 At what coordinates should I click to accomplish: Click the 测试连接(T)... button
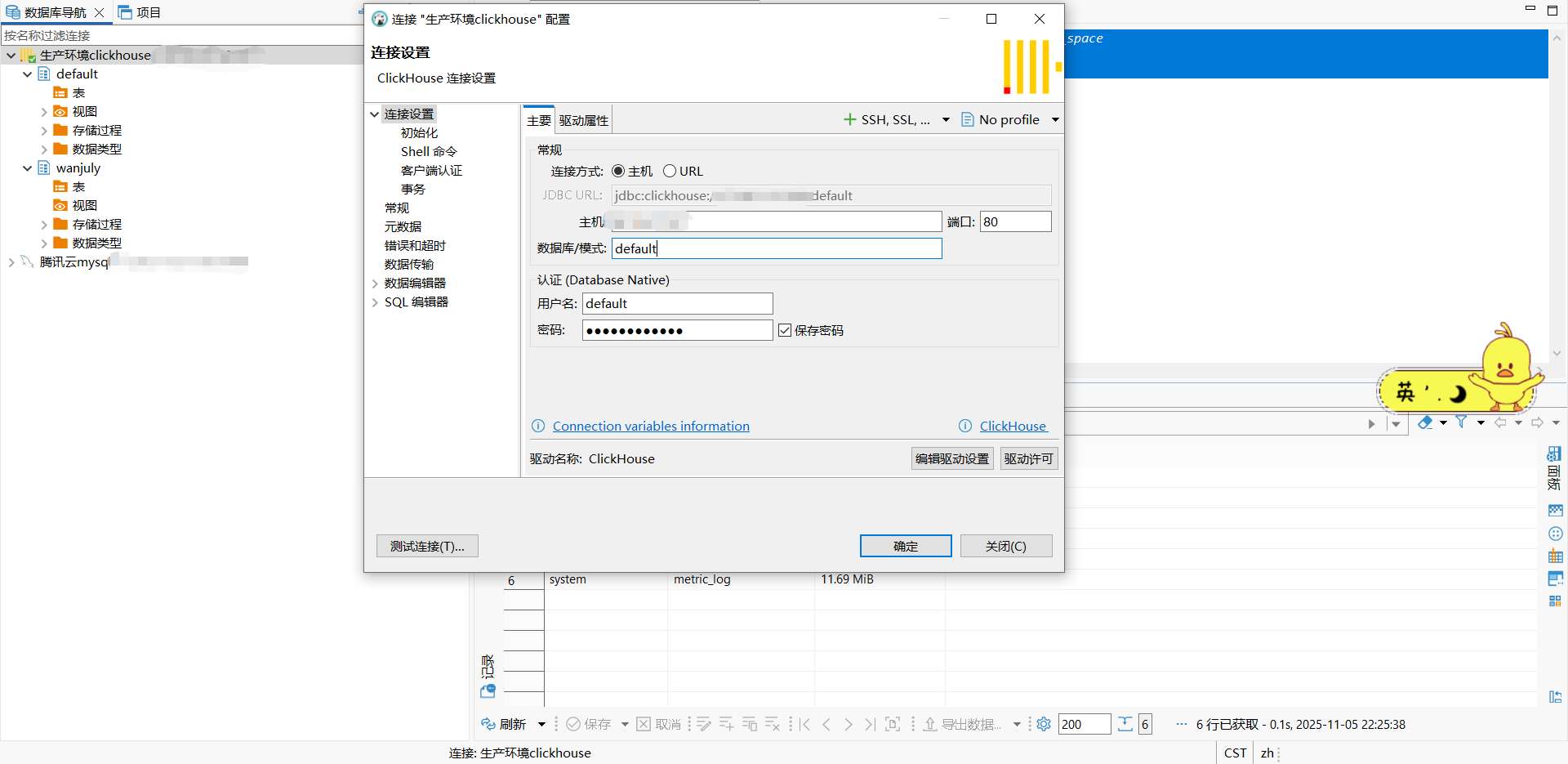point(427,546)
